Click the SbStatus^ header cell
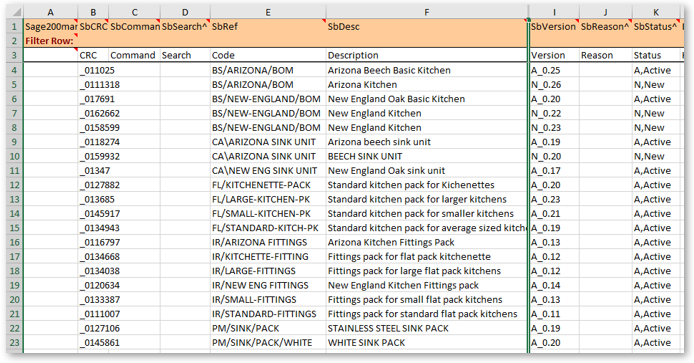This screenshot has width=694, height=363. point(656,27)
